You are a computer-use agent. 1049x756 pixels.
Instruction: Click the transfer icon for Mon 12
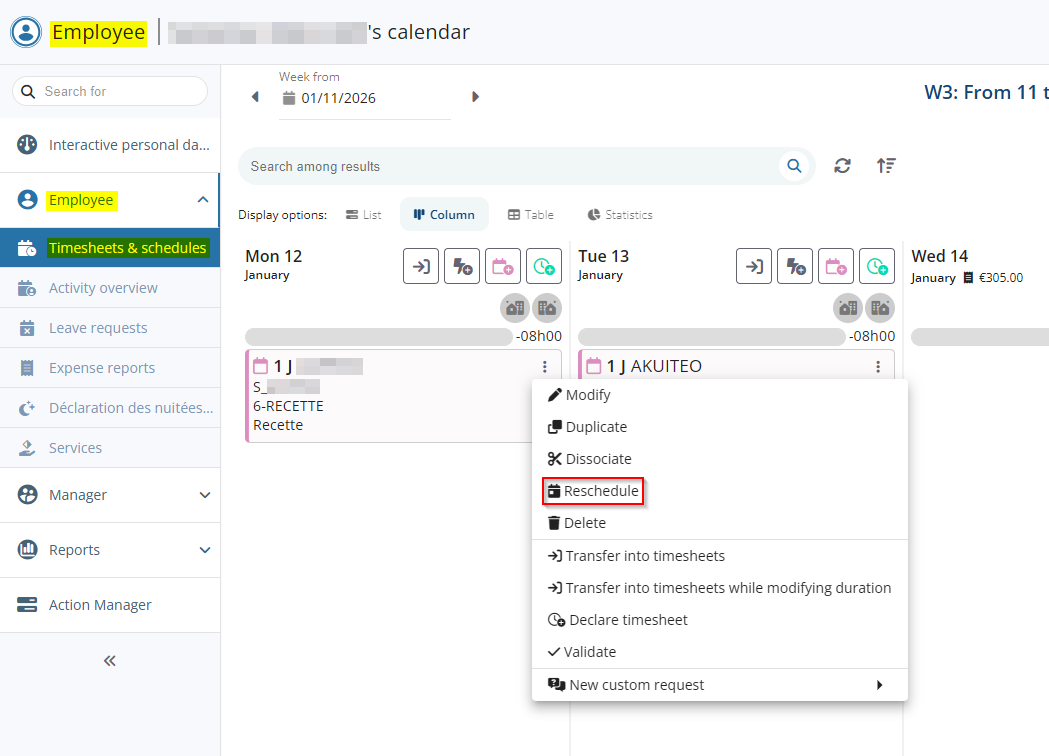pos(421,266)
